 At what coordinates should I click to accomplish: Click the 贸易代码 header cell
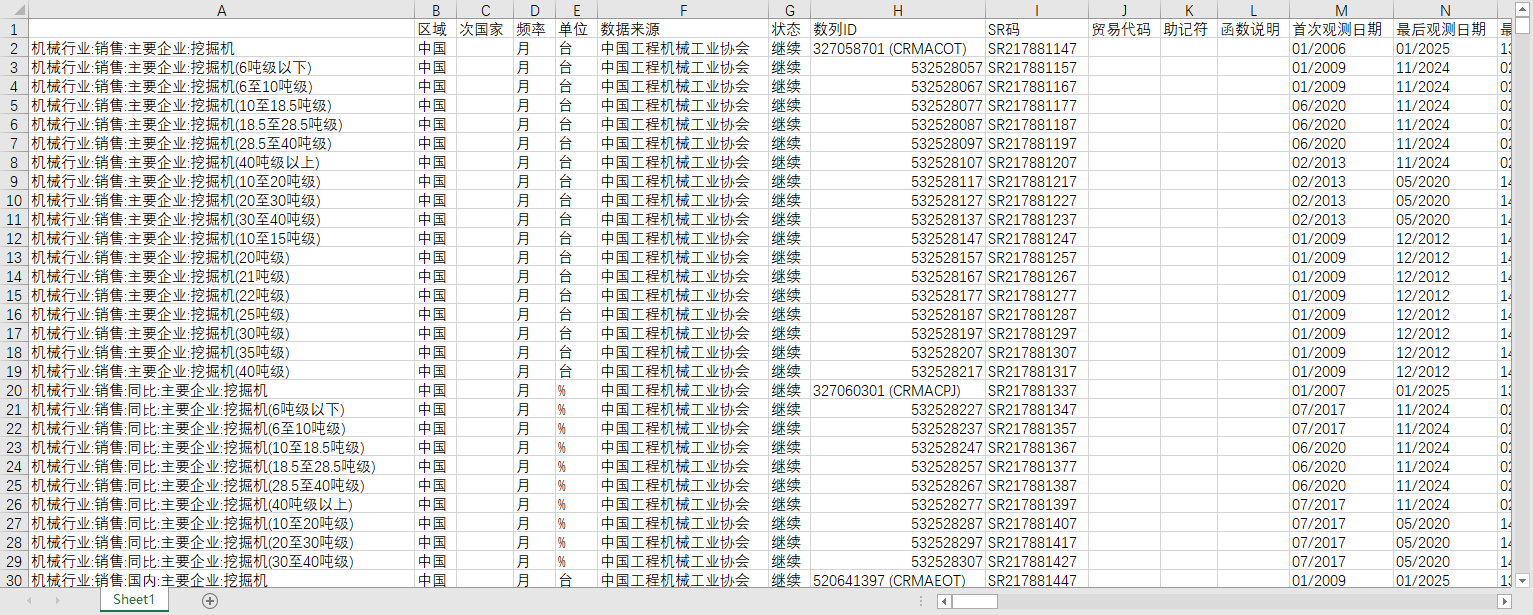click(x=1124, y=29)
